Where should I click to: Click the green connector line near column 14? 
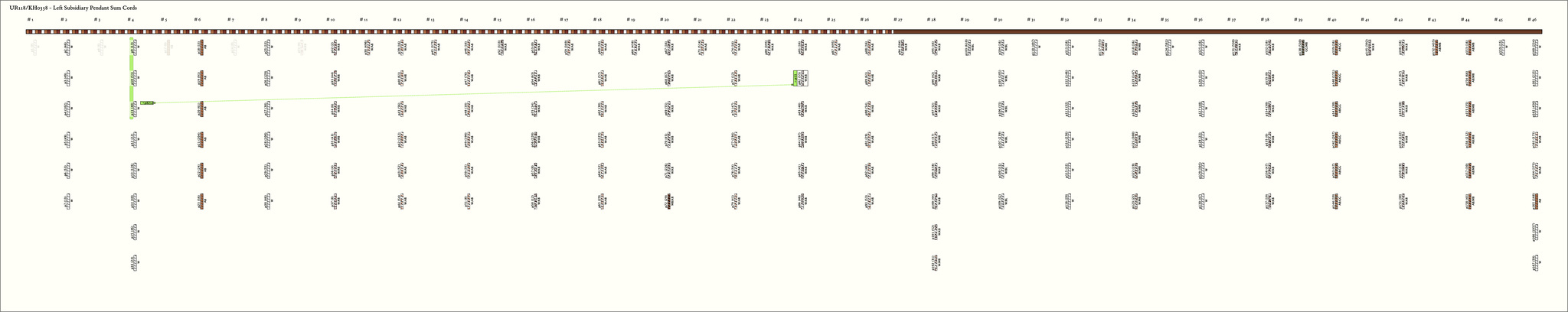pos(464,94)
